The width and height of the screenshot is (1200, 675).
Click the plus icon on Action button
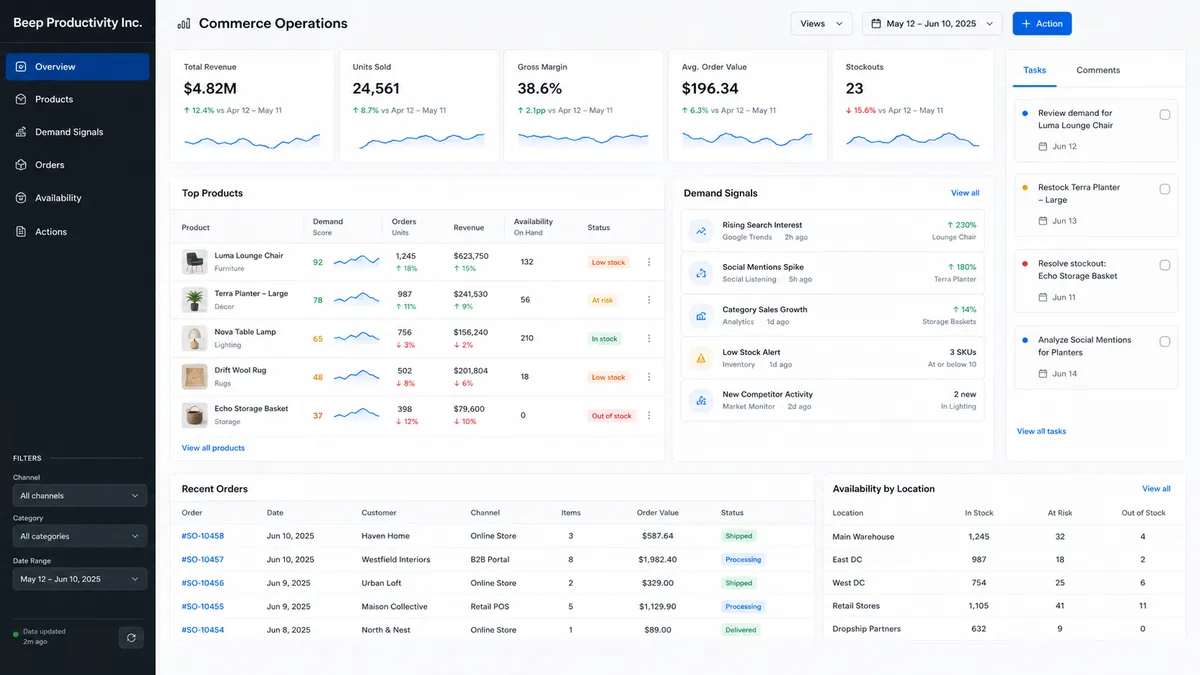click(1026, 24)
